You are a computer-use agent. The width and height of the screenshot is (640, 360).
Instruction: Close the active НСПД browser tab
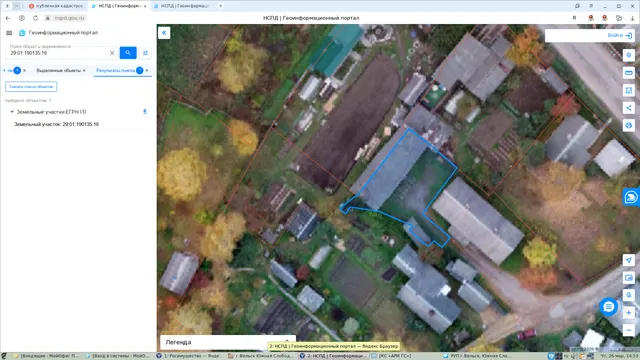click(x=145, y=6)
